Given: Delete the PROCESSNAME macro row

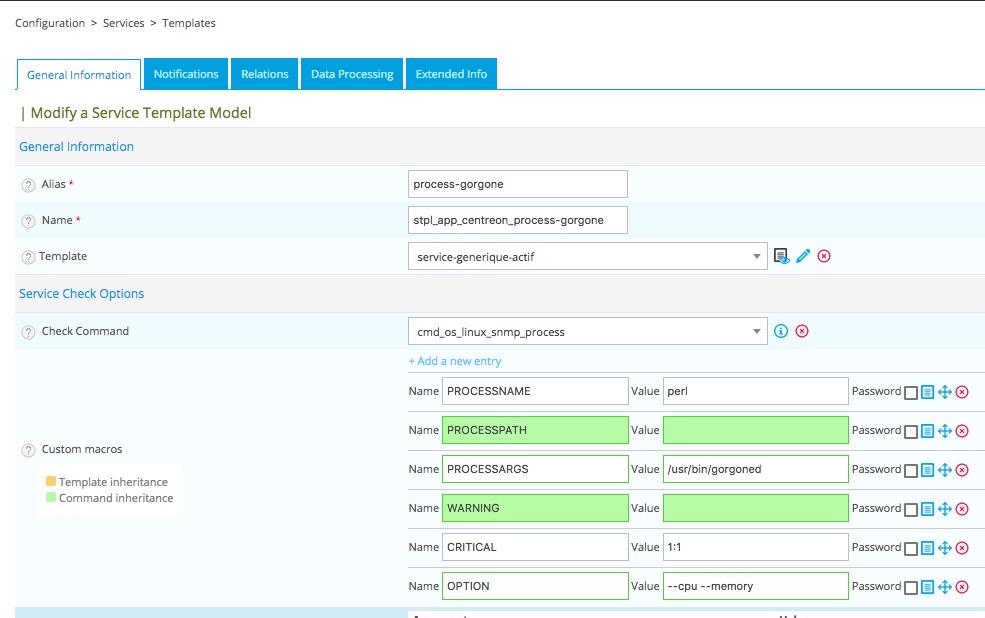Looking at the screenshot, I should (962, 392).
